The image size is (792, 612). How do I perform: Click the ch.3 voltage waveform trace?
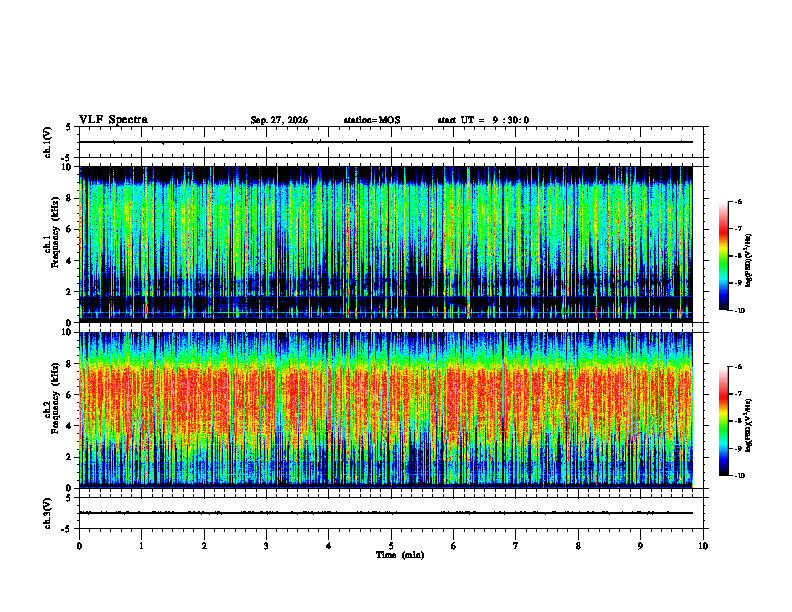[386, 513]
